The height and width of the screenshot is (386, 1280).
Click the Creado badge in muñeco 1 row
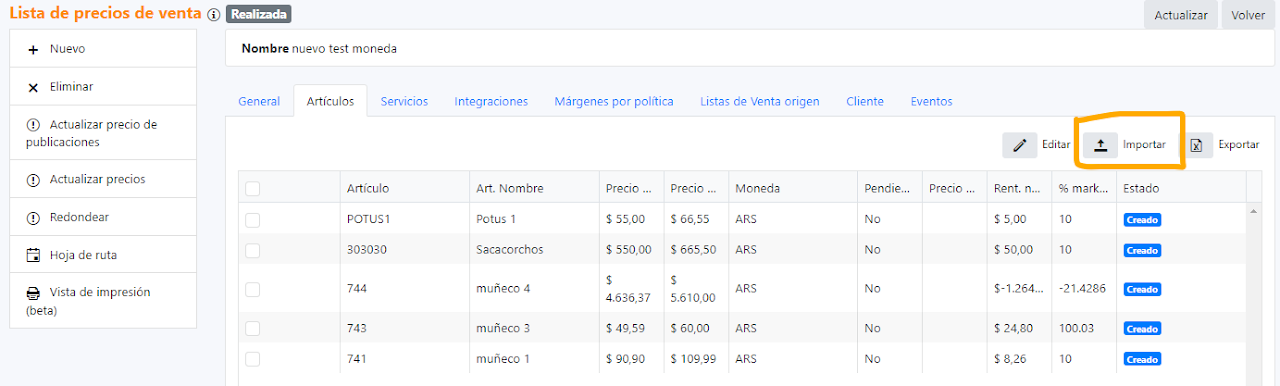(1142, 360)
